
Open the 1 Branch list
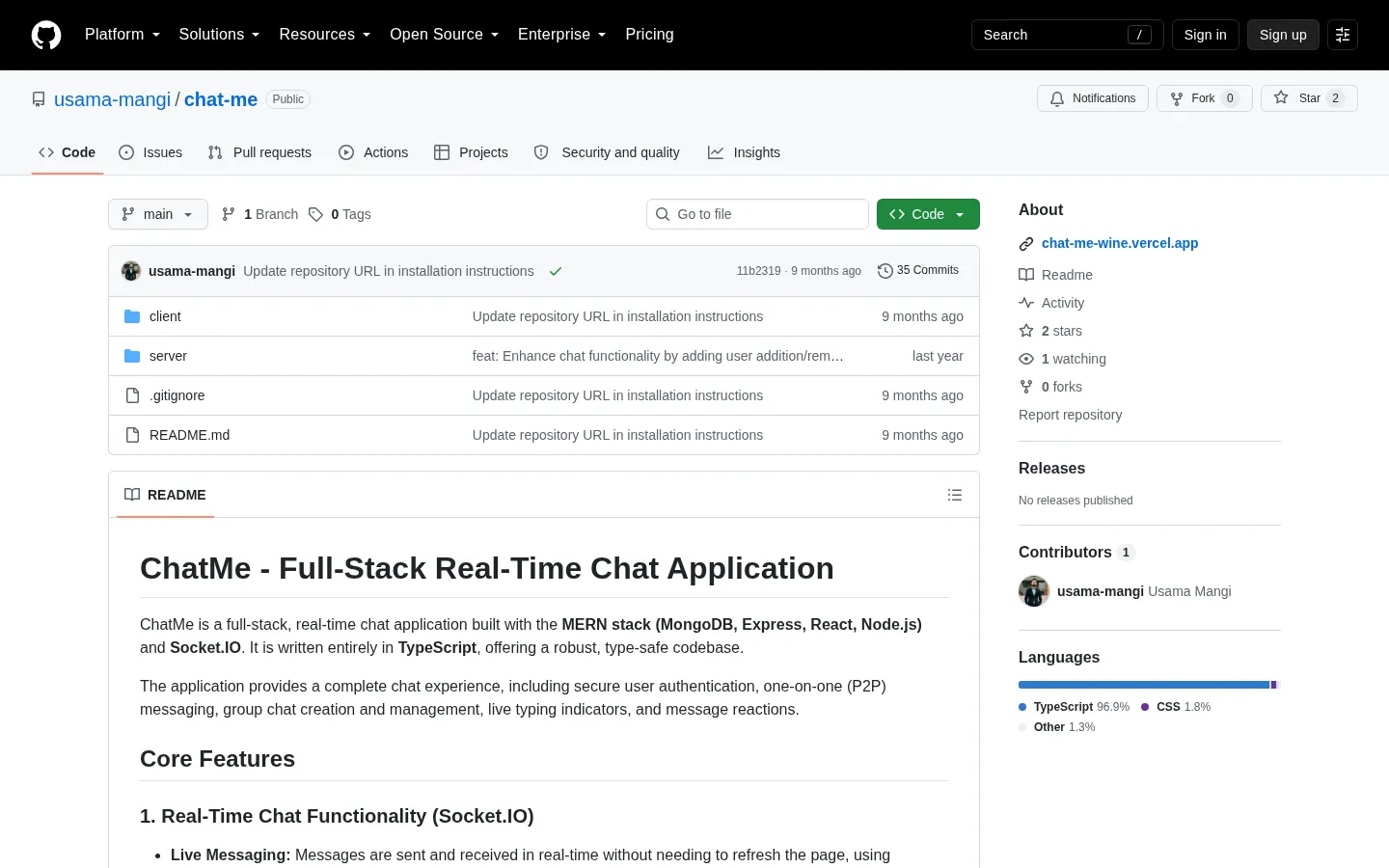(x=259, y=214)
